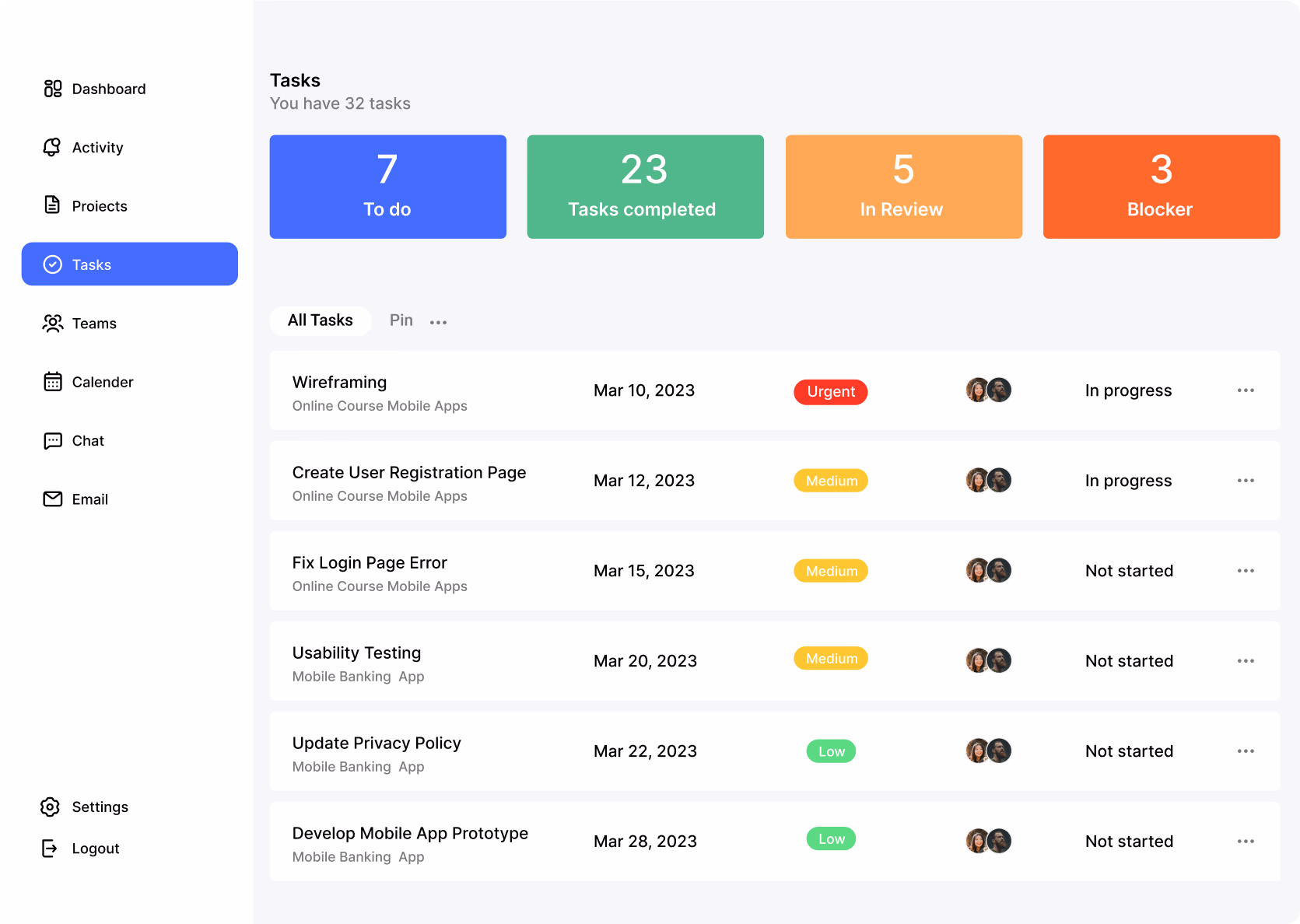Click the red Urgent priority badge
Viewport: 1300px width, 924px height.
coord(830,392)
